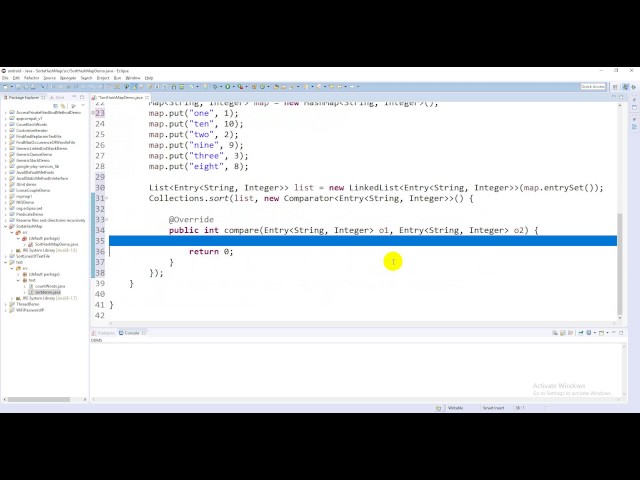This screenshot has width=640, height=480.
Task: Click Forward navigation arrow in toolbar
Action: click(x=351, y=87)
